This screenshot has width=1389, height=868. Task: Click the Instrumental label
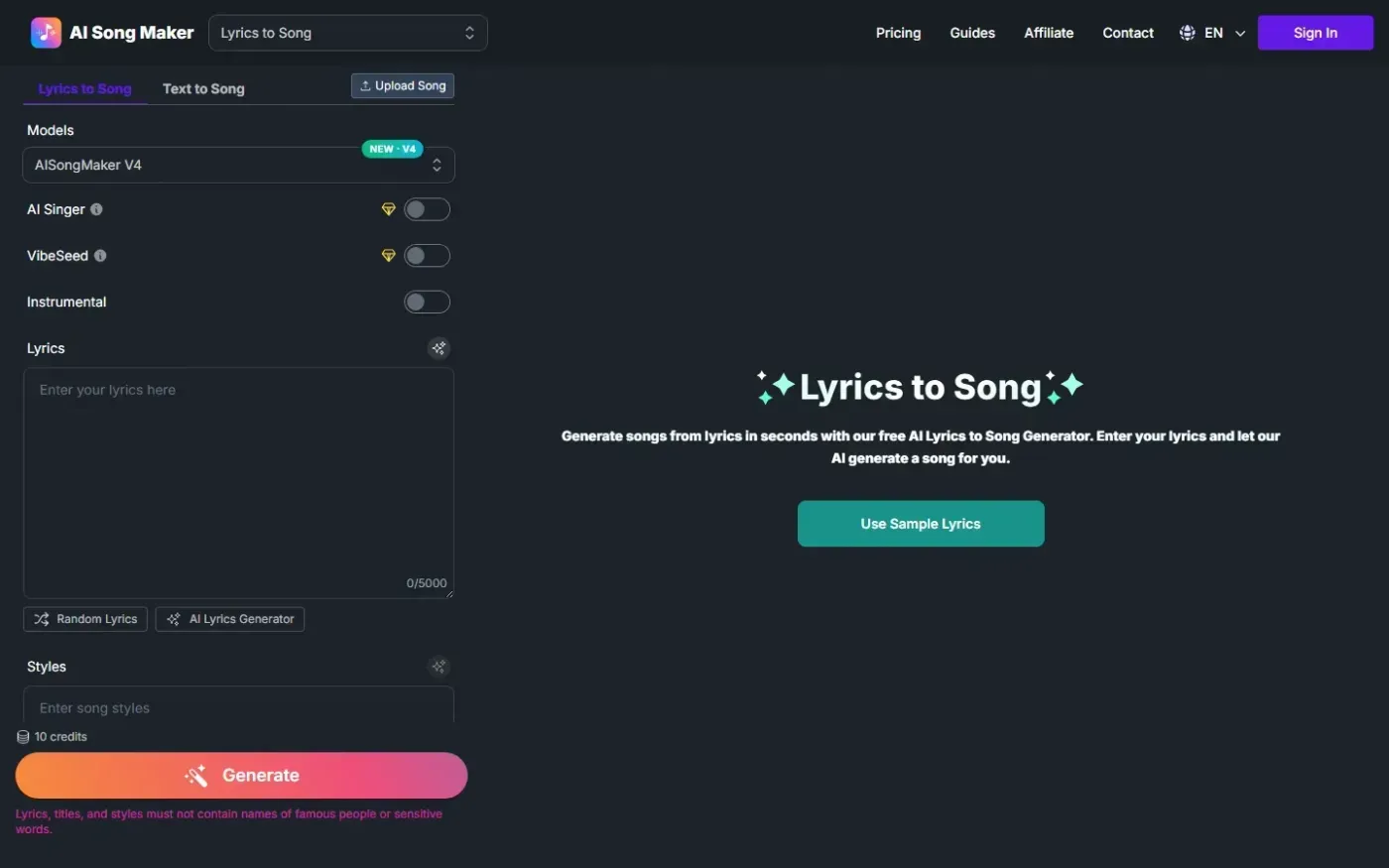click(x=66, y=303)
